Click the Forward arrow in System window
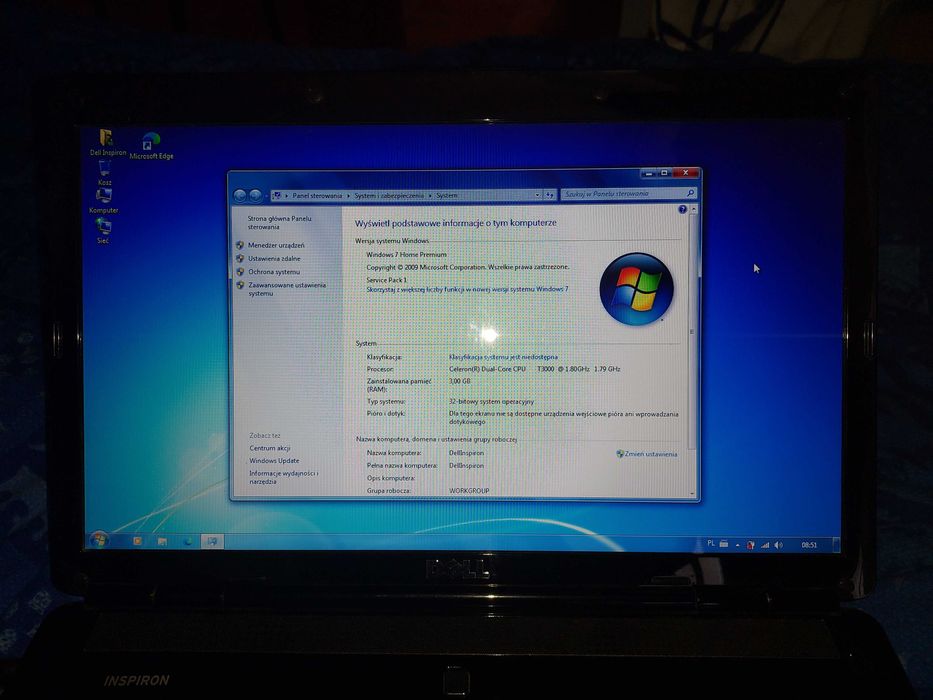This screenshot has height=700, width=933. 255,195
